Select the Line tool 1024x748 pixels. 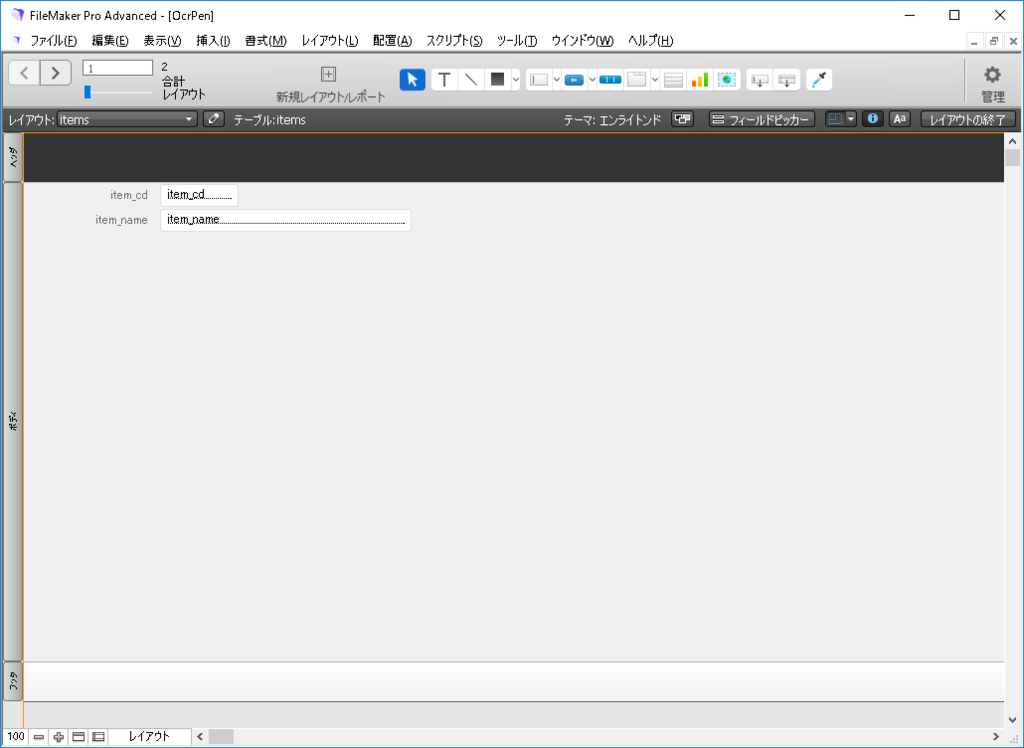(x=471, y=80)
